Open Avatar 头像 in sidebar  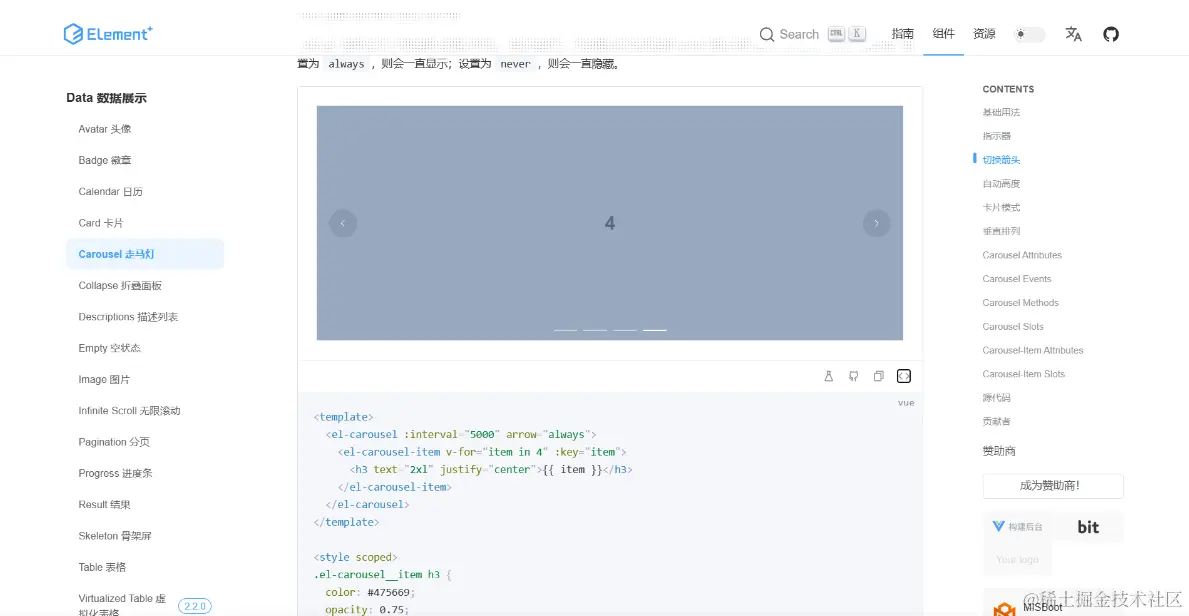tap(105, 129)
